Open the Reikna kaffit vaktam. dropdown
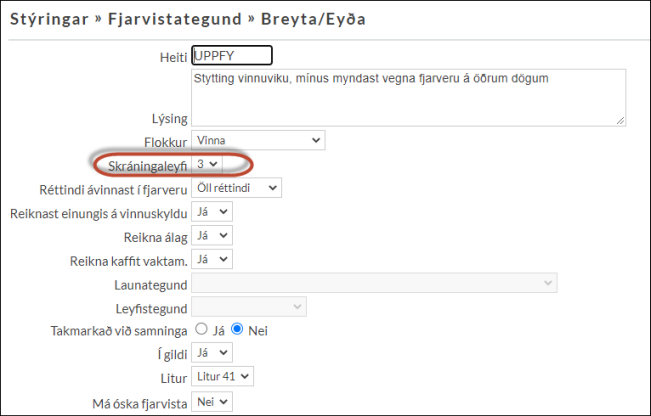Viewport: 651px width, 416px height. [x=211, y=259]
